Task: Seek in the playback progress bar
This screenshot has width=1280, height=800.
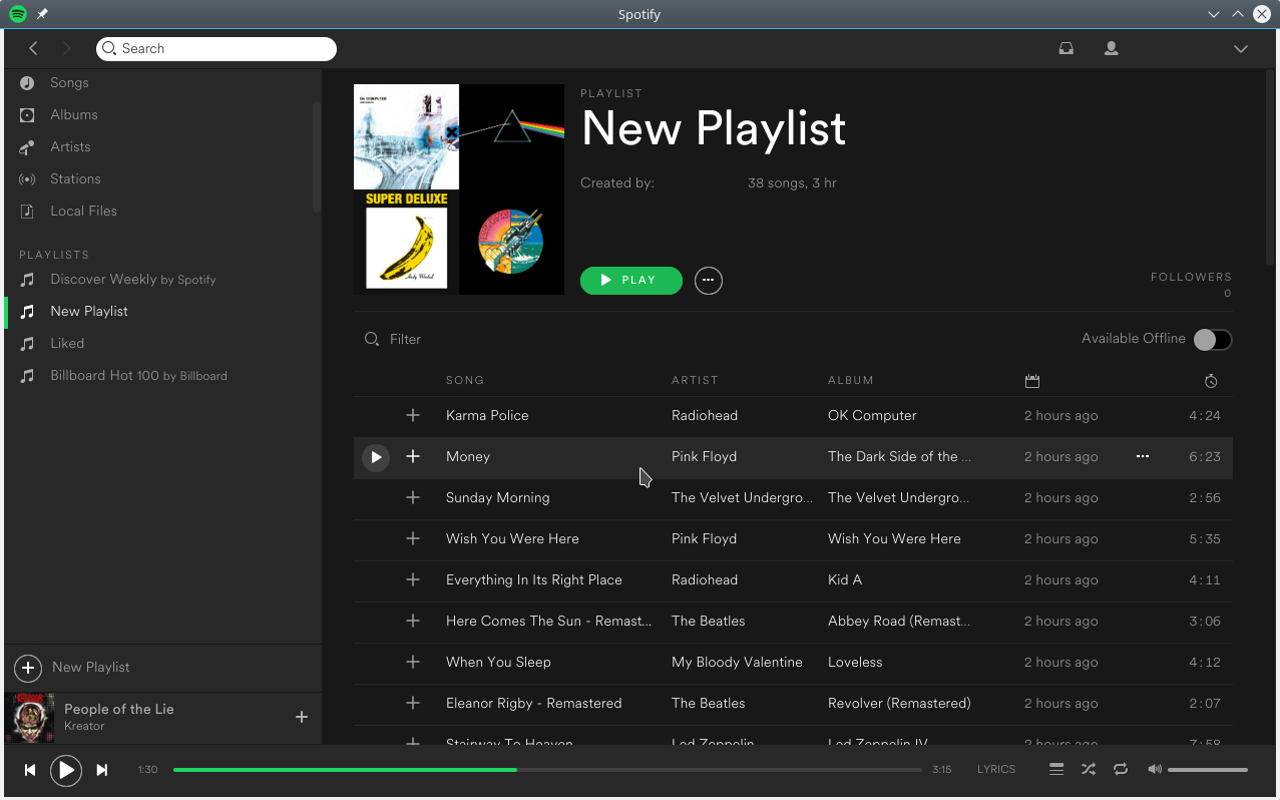Action: tap(547, 770)
